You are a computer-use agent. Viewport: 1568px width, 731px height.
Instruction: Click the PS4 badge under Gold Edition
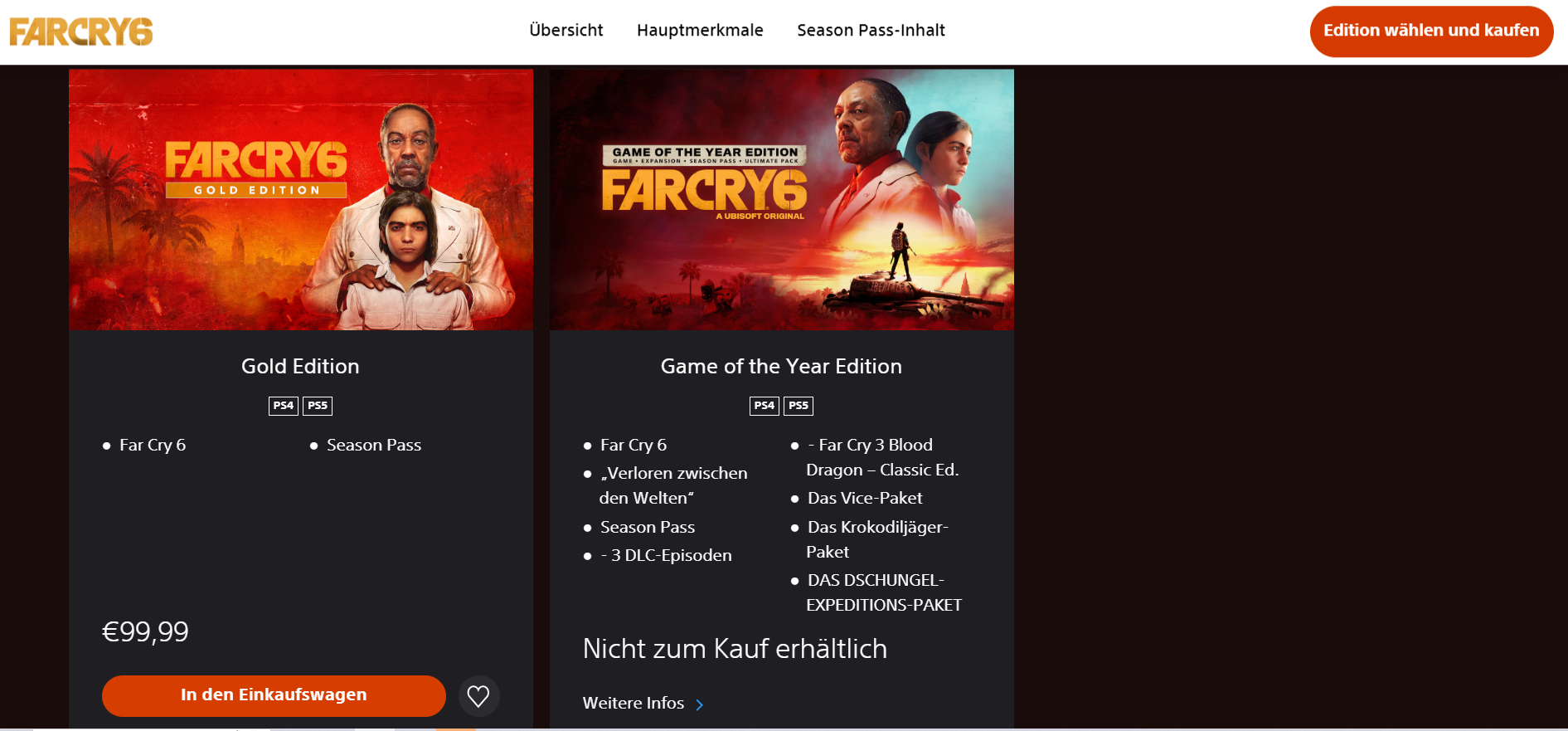tap(284, 406)
